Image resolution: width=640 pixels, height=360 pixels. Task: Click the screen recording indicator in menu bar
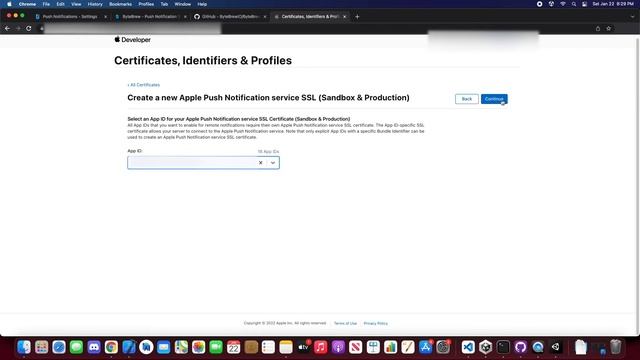[x=540, y=4]
